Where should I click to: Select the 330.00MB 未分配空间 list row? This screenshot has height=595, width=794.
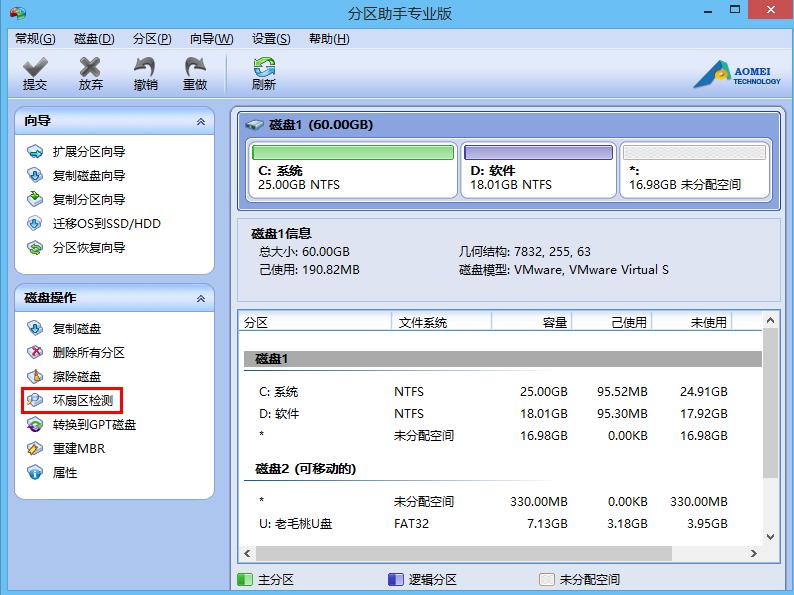point(502,501)
